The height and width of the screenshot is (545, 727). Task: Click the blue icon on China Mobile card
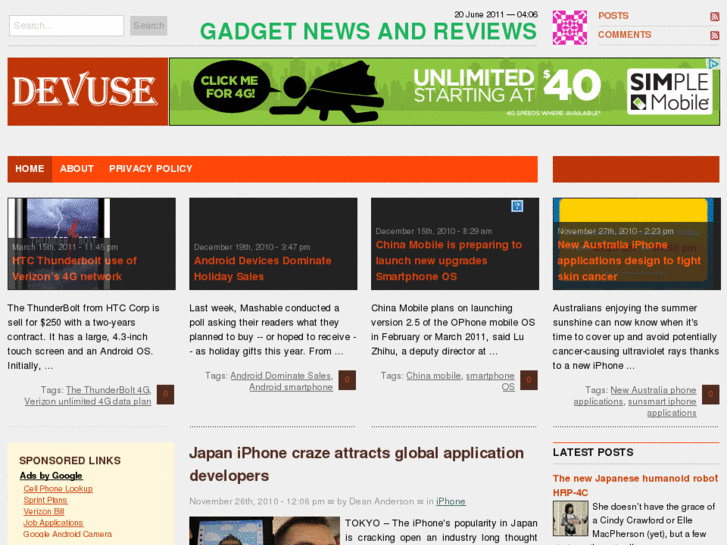coord(517,206)
